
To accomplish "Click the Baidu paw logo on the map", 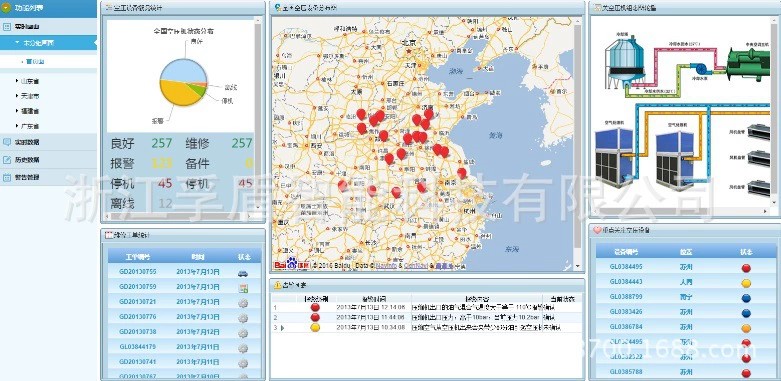I will tap(292, 262).
